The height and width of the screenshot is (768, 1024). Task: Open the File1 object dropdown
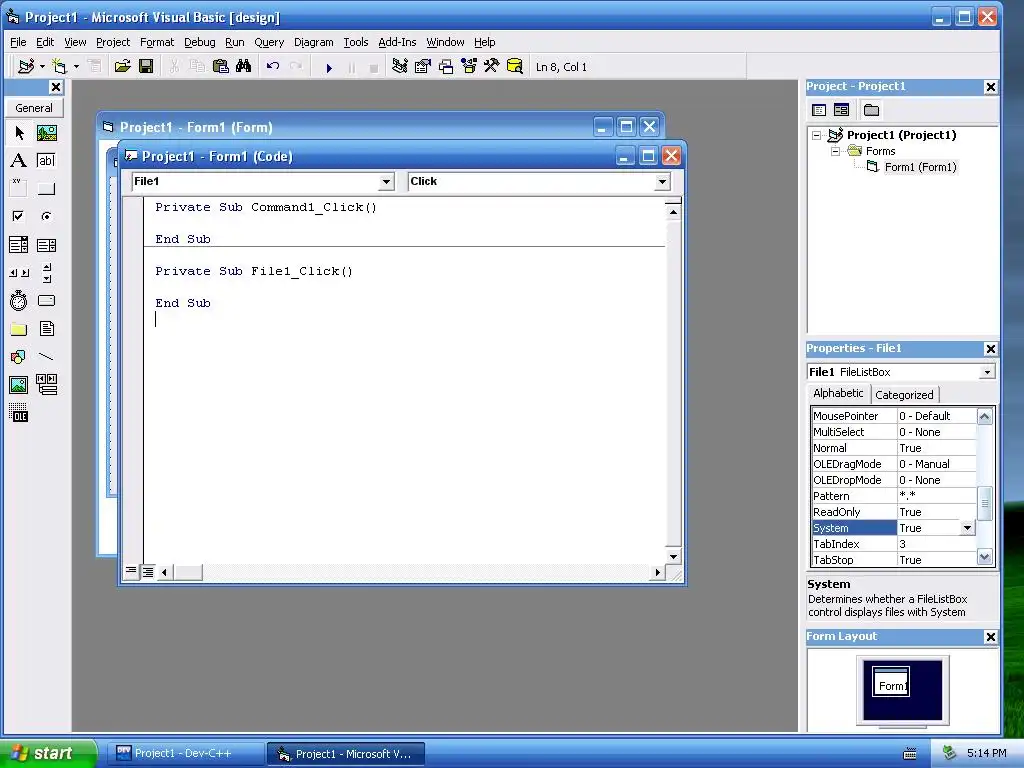coord(386,182)
